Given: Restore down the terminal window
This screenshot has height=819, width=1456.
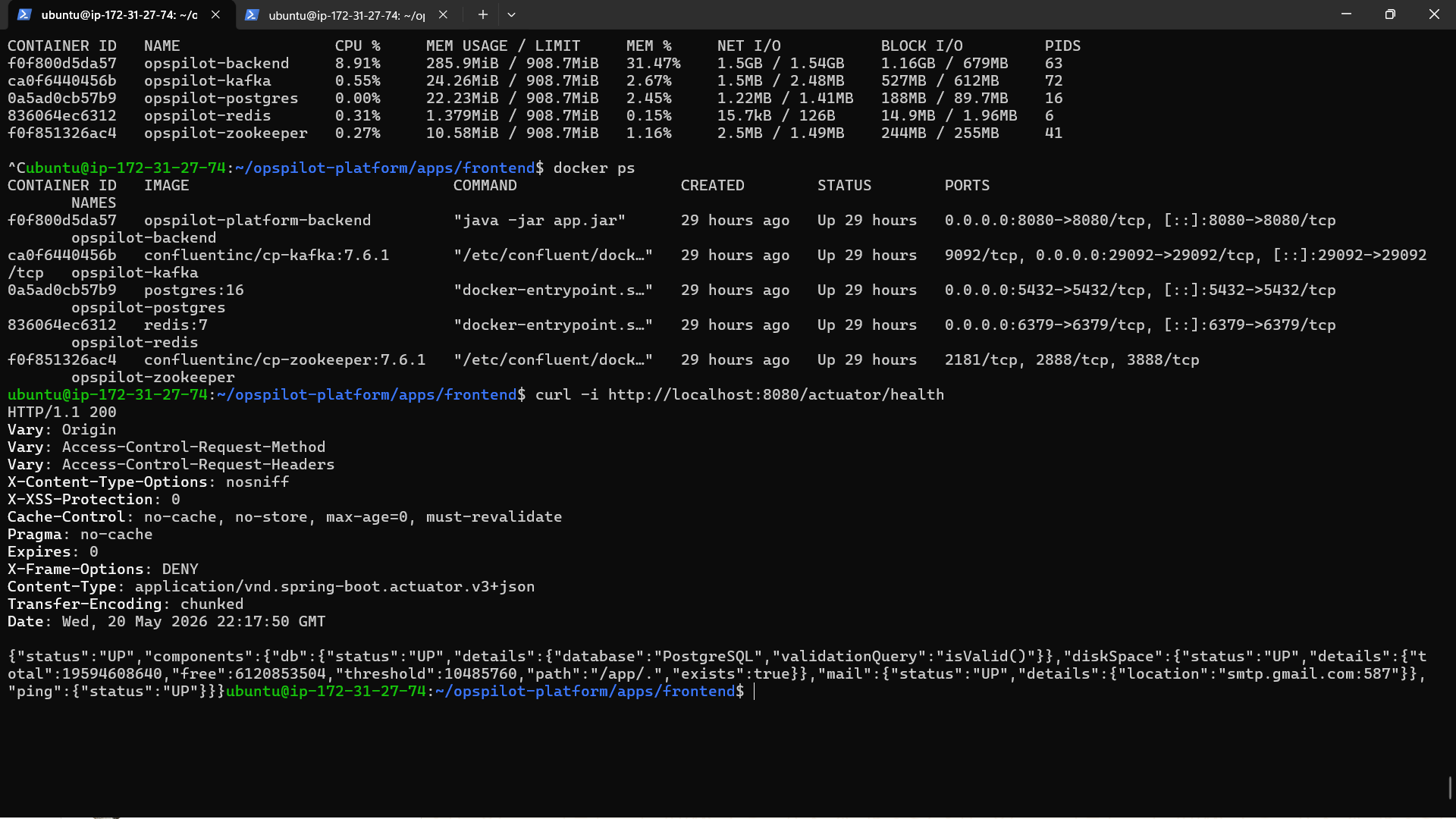Looking at the screenshot, I should (1390, 14).
